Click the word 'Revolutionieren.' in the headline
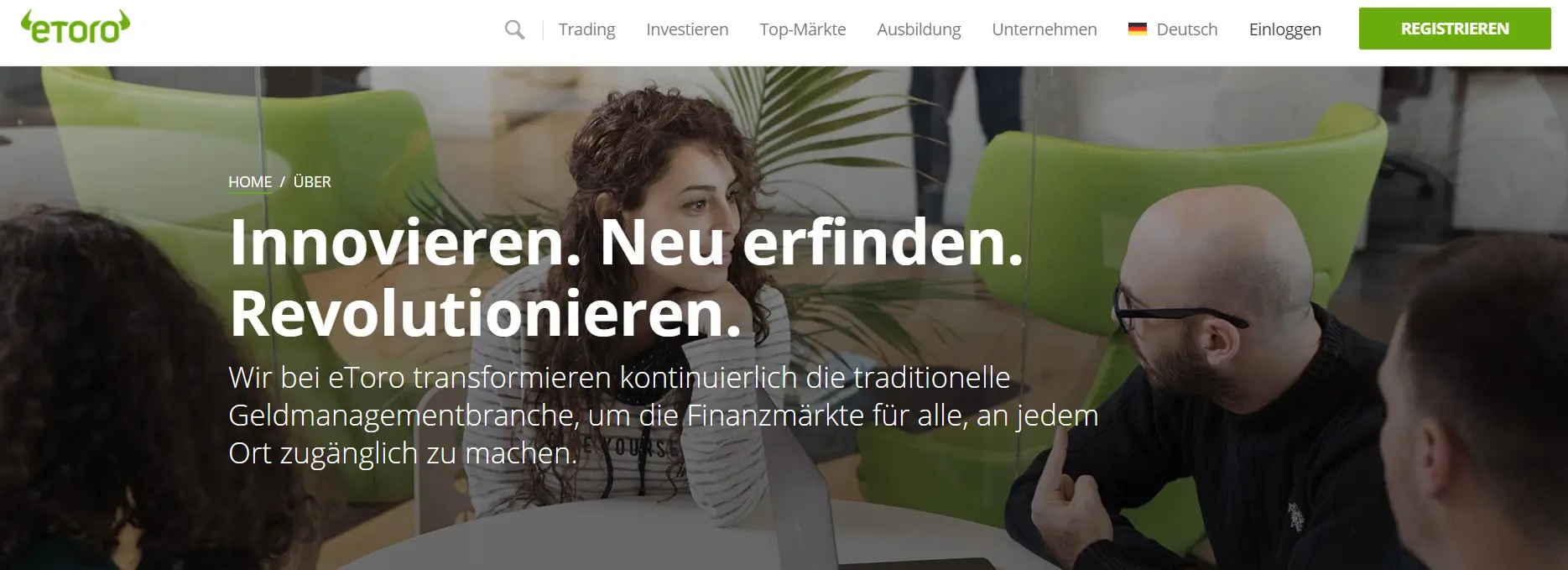This screenshot has height=570, width=1568. 486,313
